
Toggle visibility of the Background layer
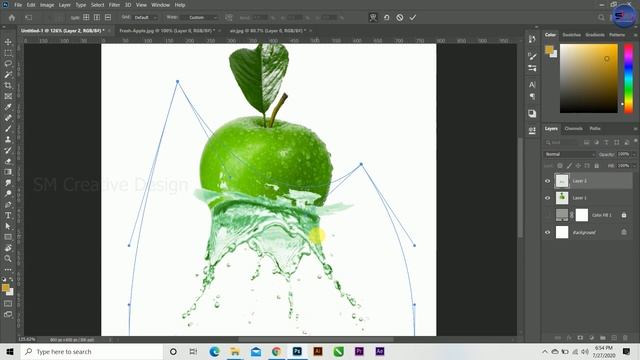548,232
